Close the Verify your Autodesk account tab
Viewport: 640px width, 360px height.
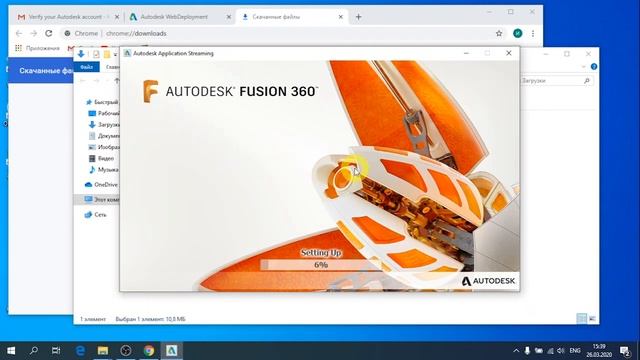[x=117, y=17]
